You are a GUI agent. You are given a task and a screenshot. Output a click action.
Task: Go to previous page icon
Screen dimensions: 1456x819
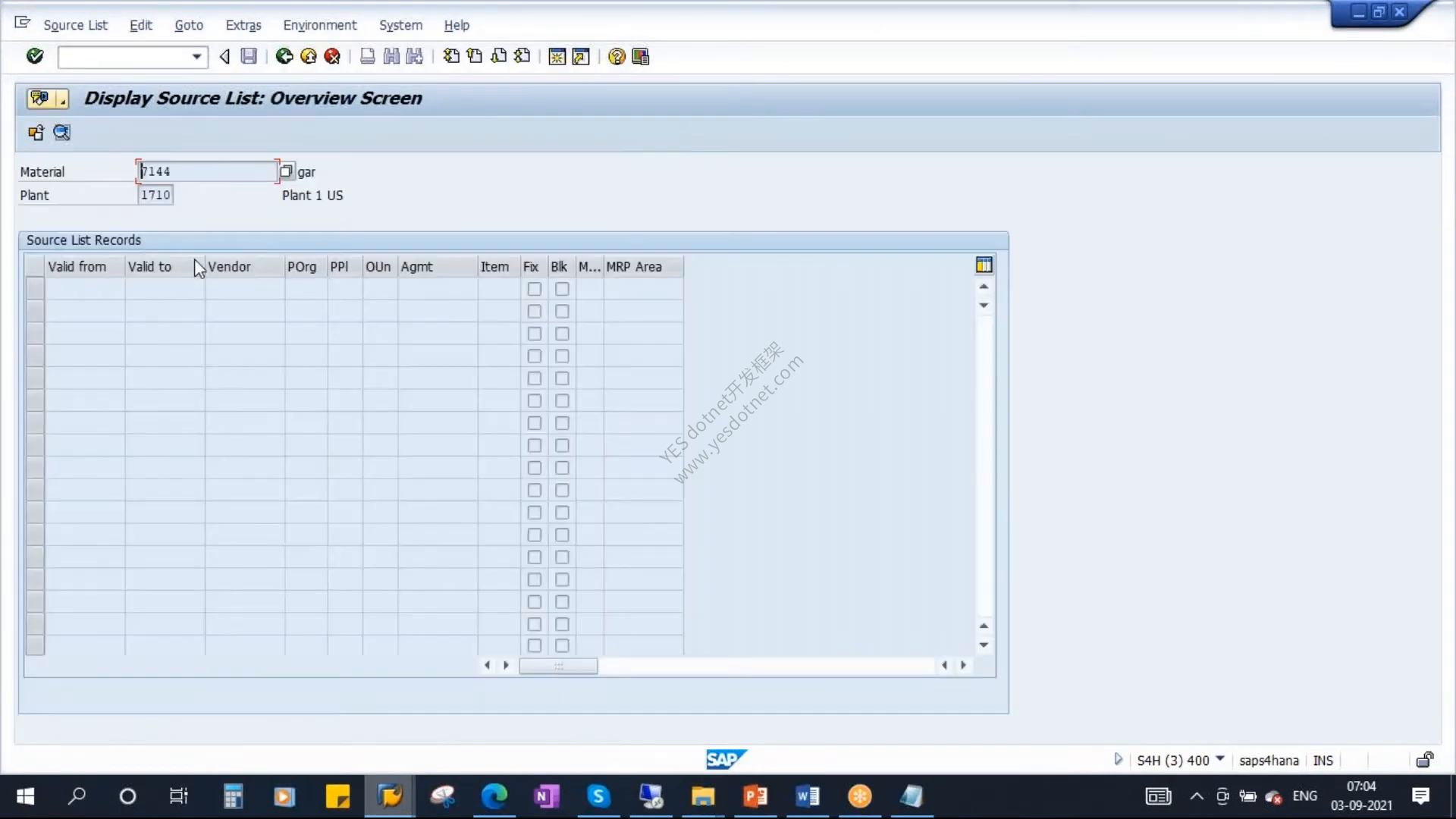click(475, 56)
